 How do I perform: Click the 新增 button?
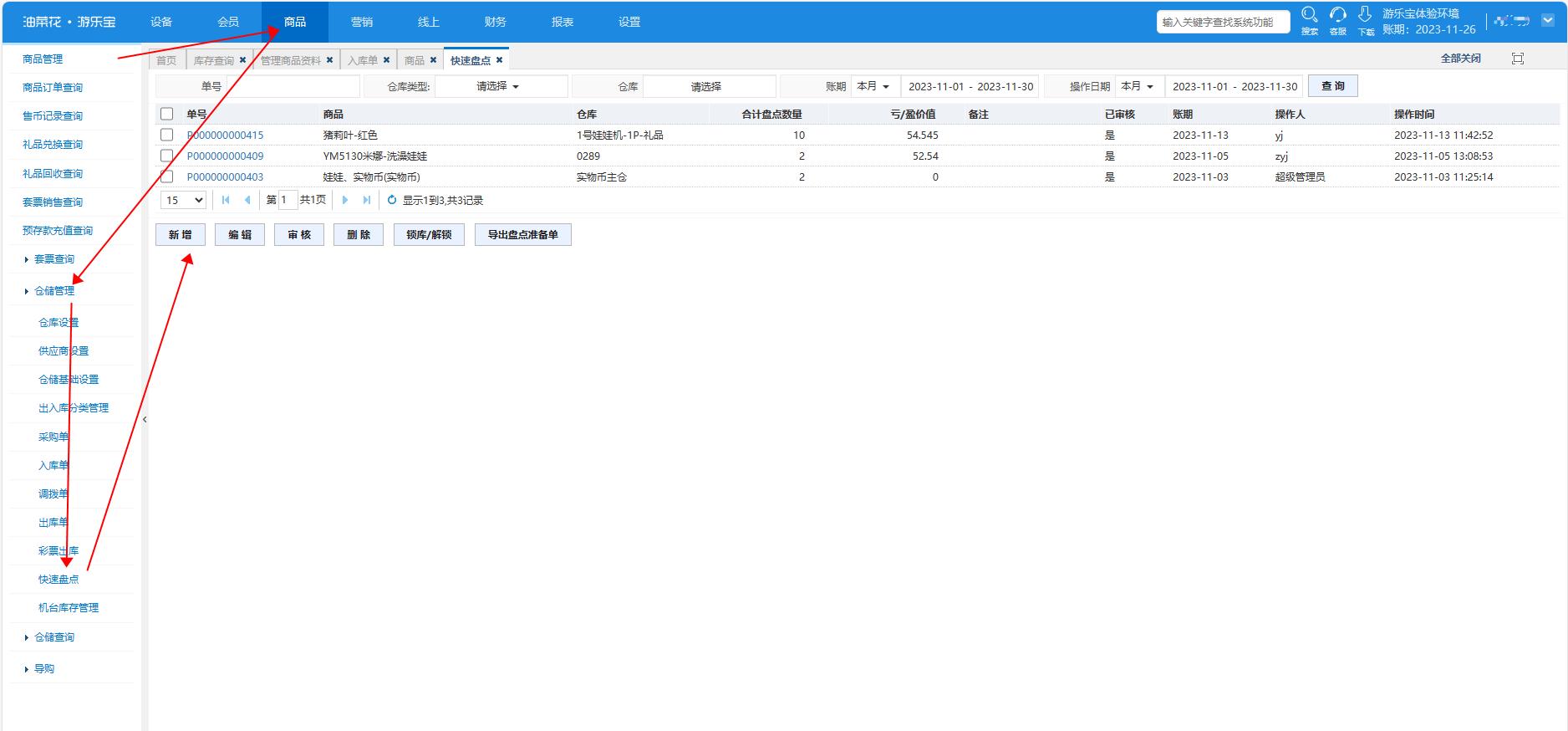181,235
